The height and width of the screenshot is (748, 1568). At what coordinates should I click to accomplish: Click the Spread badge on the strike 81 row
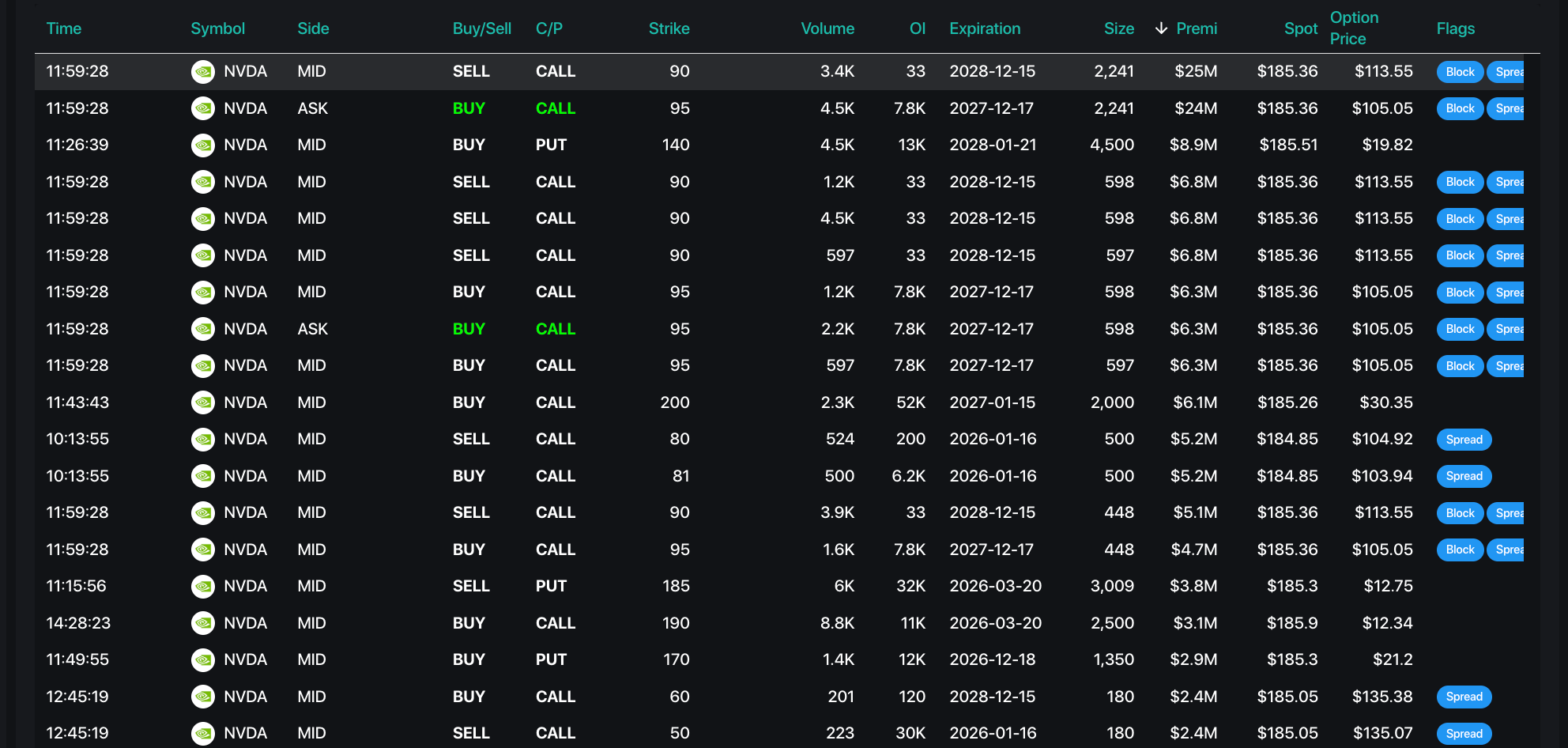point(1464,476)
